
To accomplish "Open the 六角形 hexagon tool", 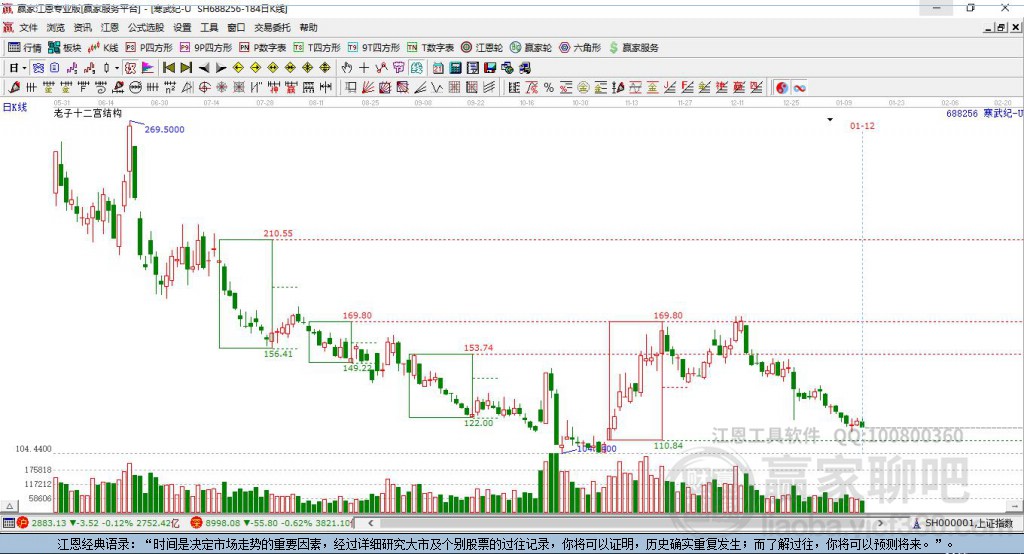I will 580,48.
